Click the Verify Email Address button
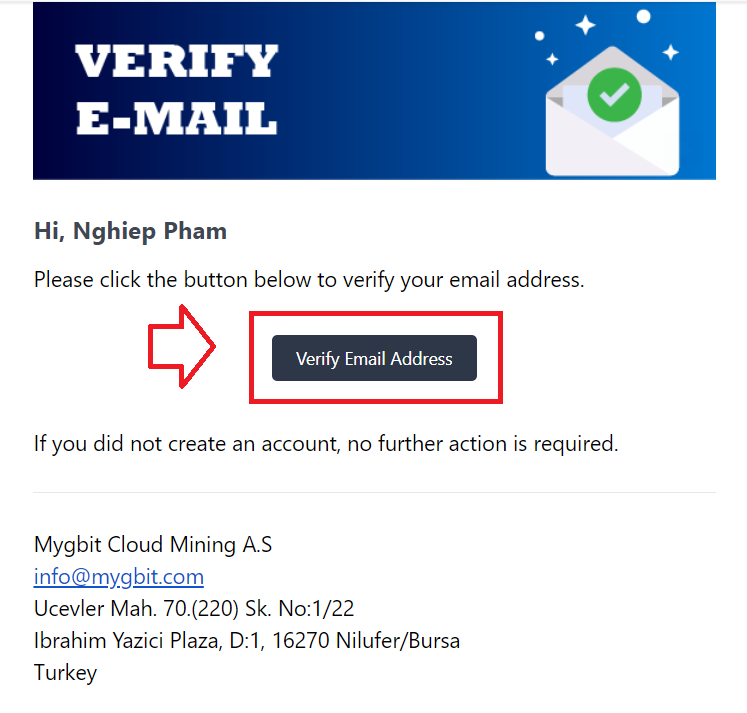The height and width of the screenshot is (713, 747). point(374,358)
